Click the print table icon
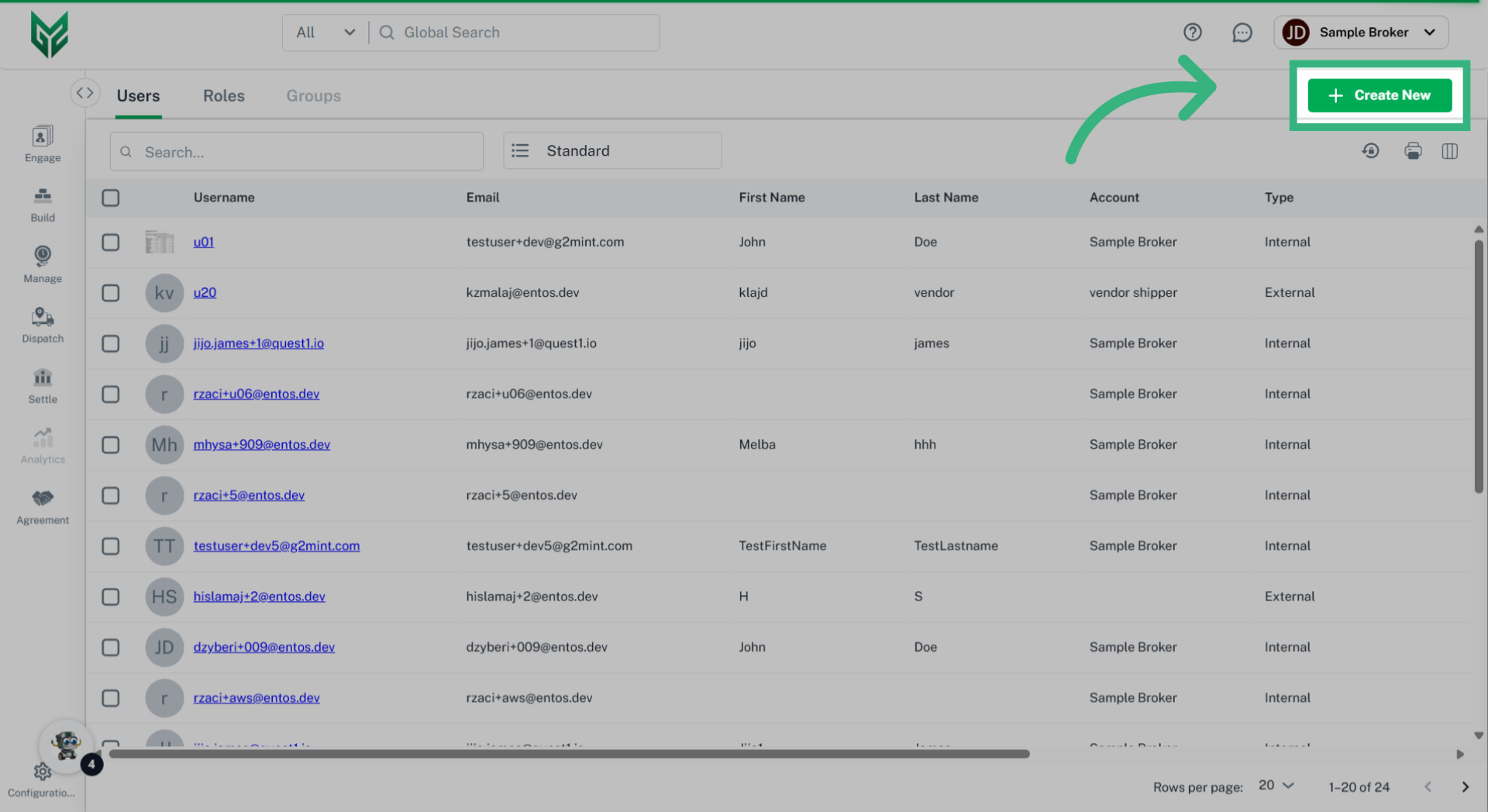1488x812 pixels. (1413, 151)
